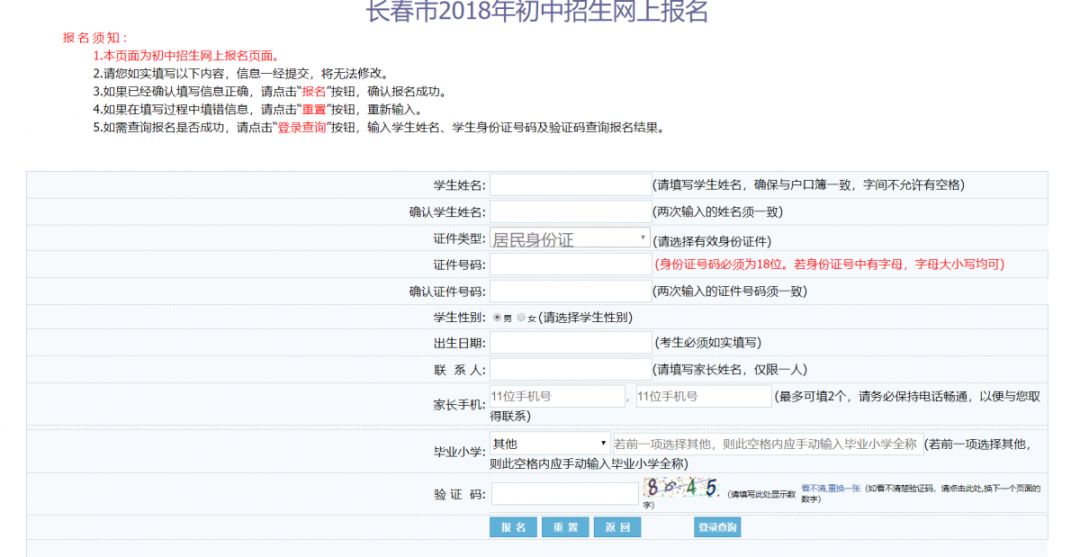Open the 证件类型 dropdown showing 居民身份证
Image resolution: width=1080 pixels, height=557 pixels.
pyautogui.click(x=570, y=238)
